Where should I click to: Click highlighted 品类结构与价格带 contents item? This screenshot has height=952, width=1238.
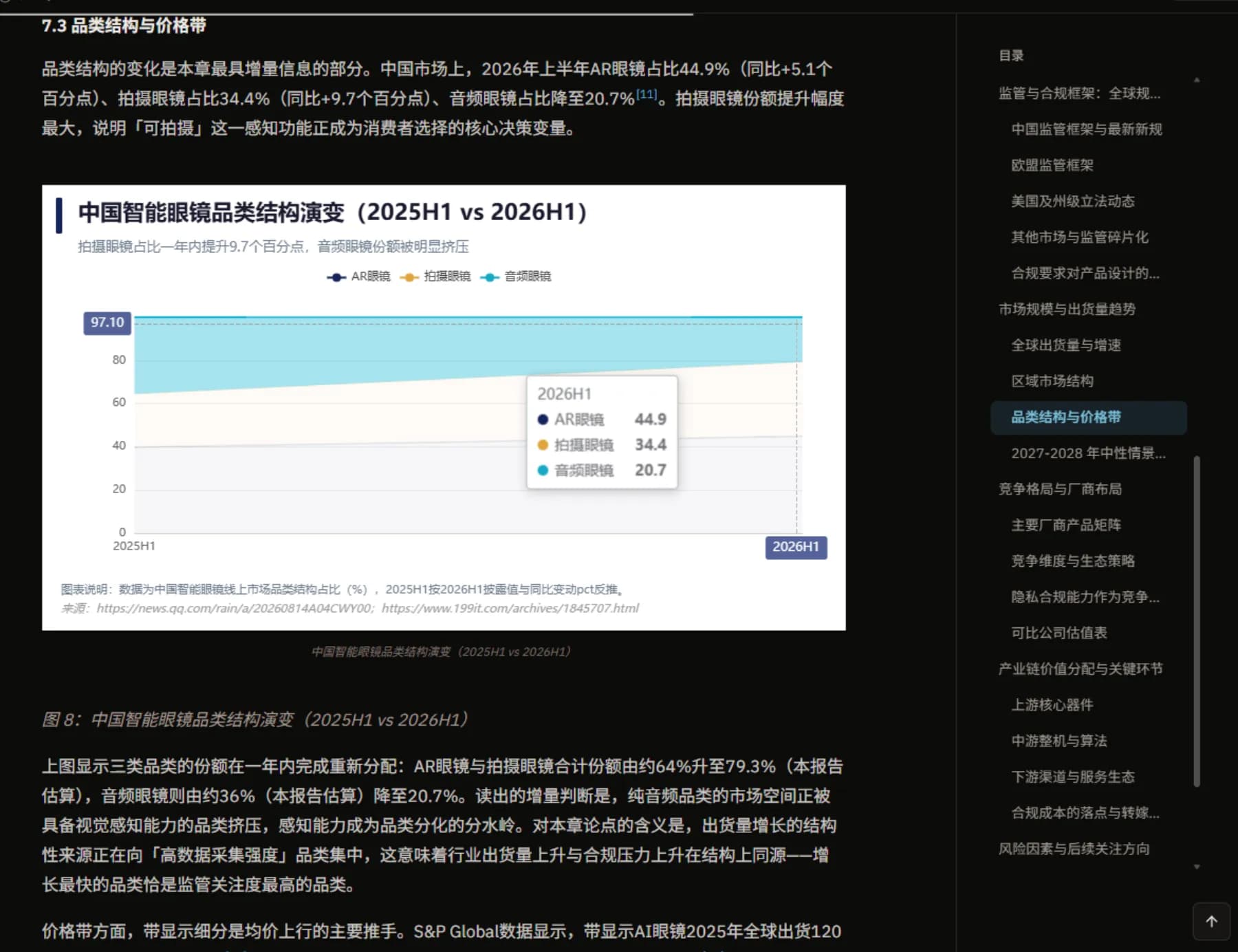1089,418
